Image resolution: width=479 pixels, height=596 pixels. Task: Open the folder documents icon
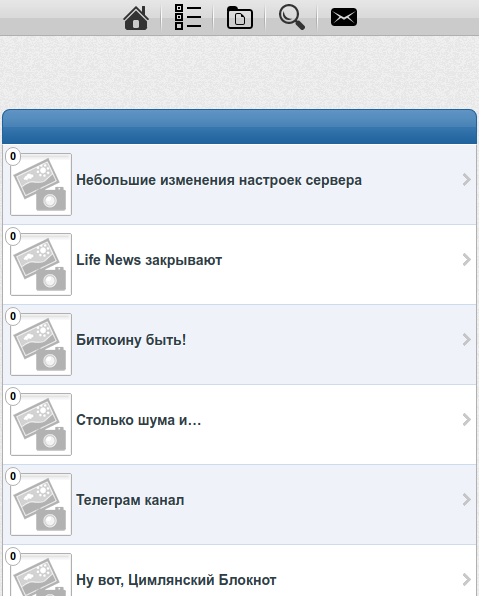[240, 17]
